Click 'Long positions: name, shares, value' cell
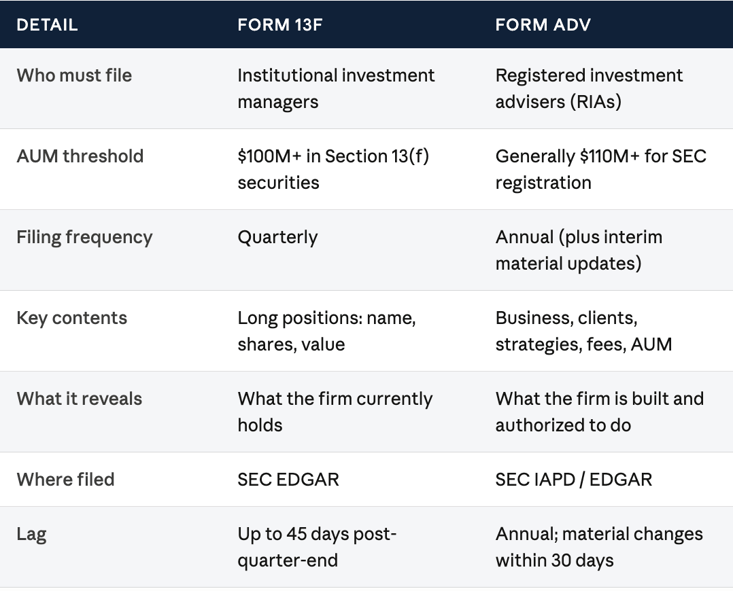Viewport: 733px width, 591px height. pyautogui.click(x=327, y=331)
